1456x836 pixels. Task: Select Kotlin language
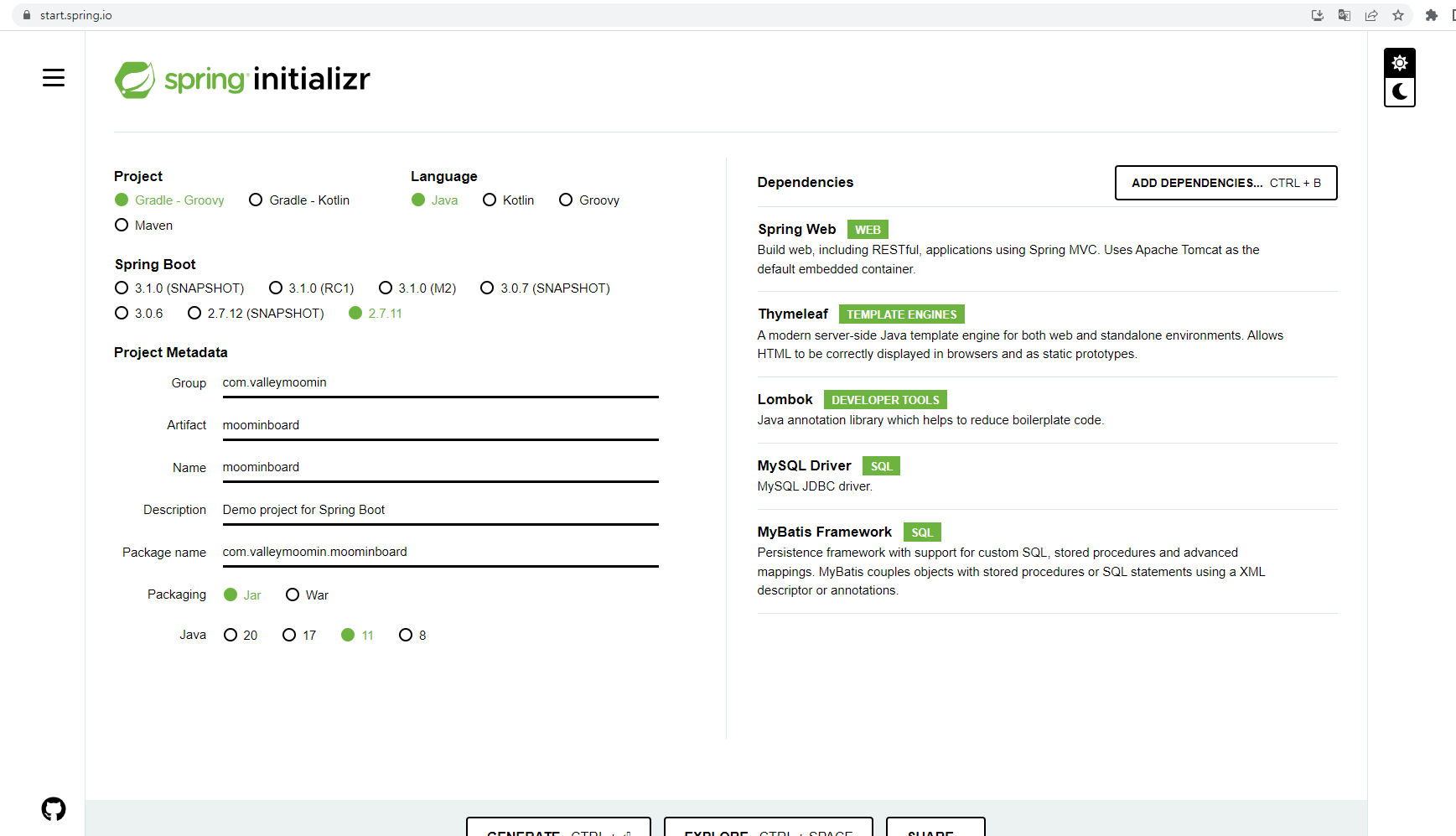[508, 200]
